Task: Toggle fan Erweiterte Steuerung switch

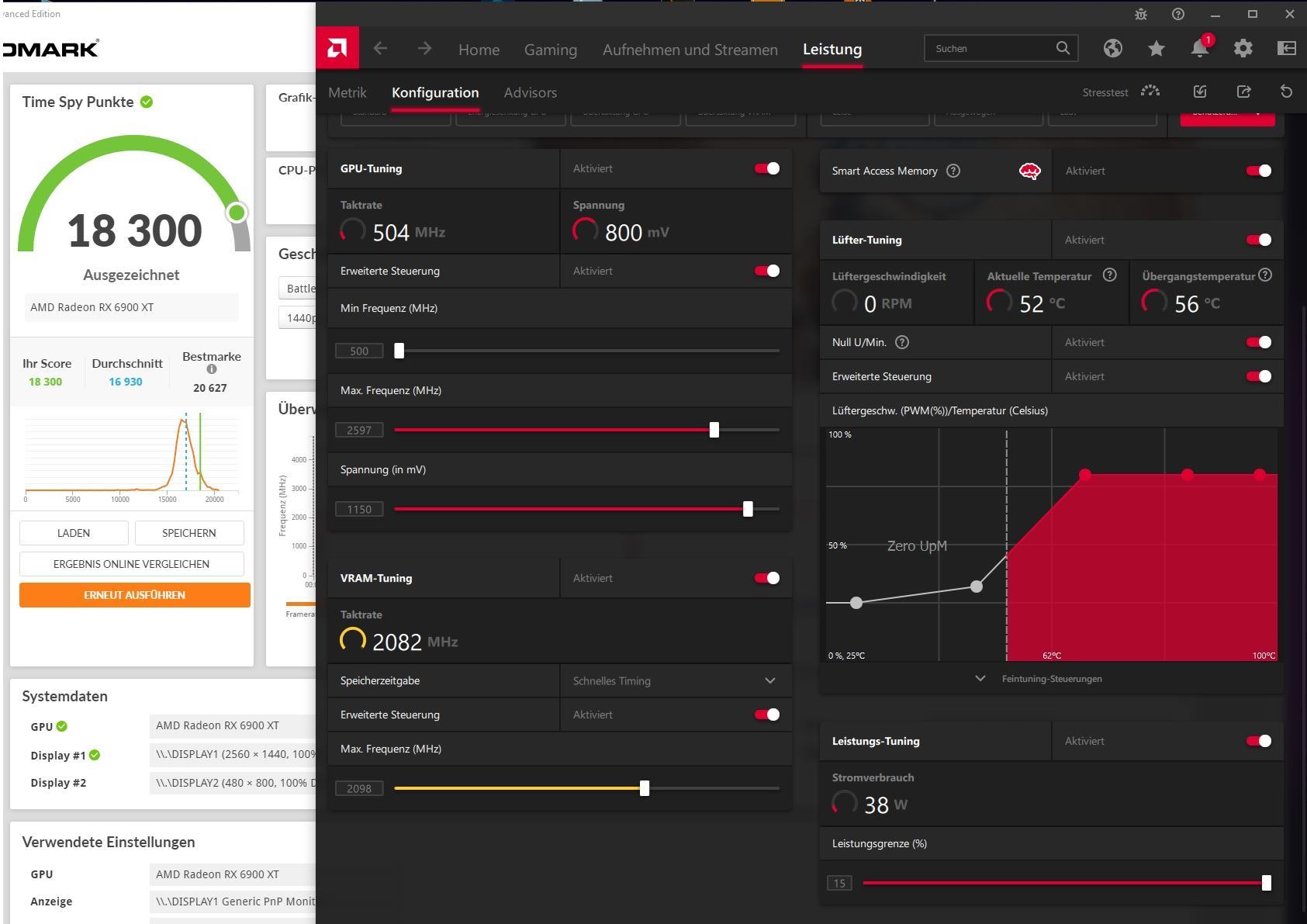Action: click(1259, 376)
